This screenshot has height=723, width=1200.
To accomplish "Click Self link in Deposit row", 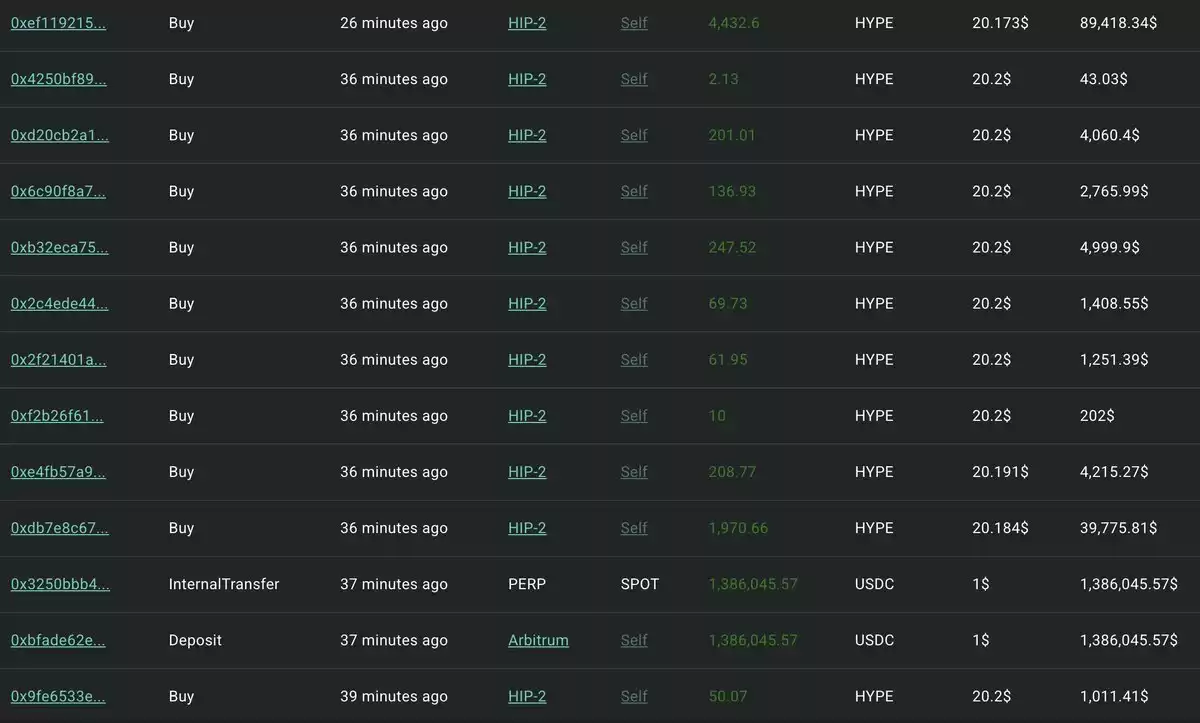I will (634, 639).
